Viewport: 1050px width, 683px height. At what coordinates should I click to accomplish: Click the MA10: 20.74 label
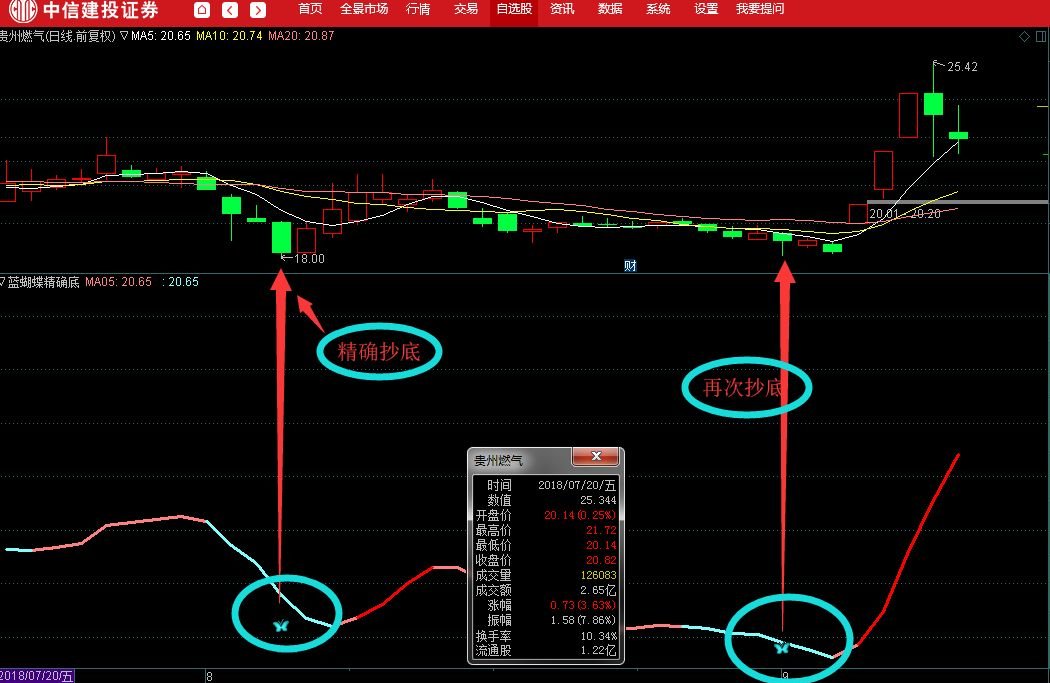229,35
